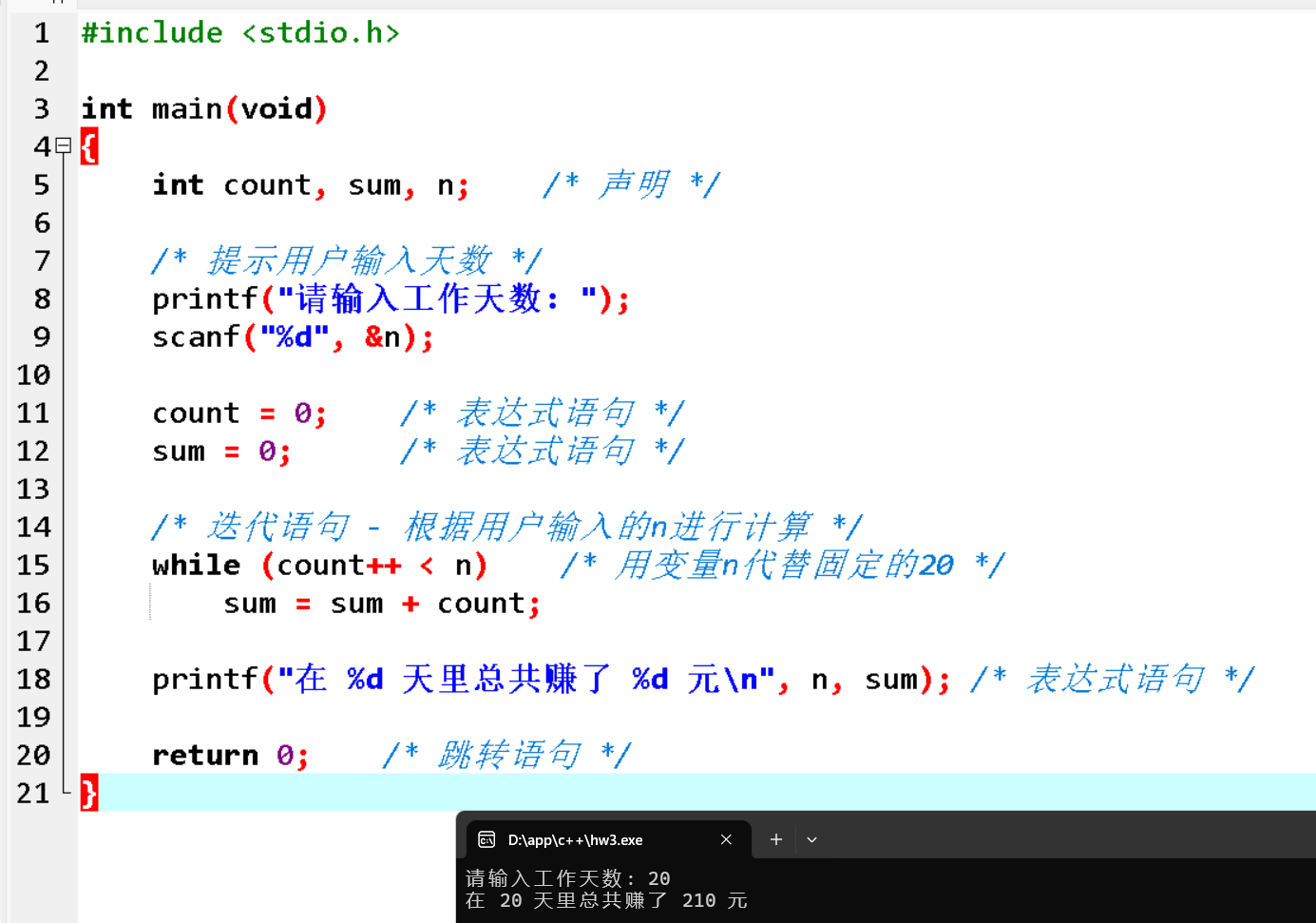Viewport: 1316px width, 923px height.
Task: Click the scanf("%d", &n); statement
Action: (x=293, y=337)
